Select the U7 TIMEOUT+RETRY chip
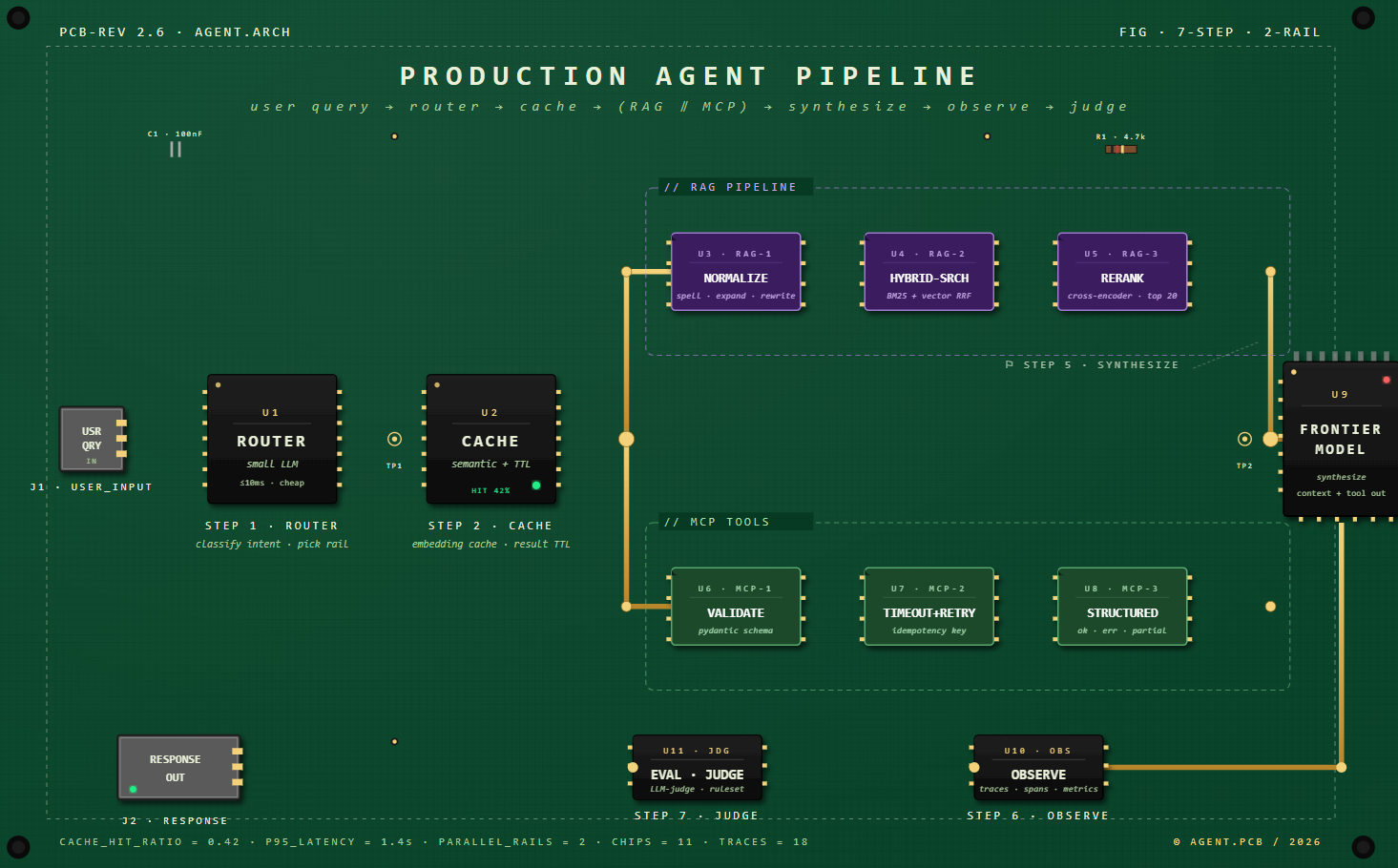The width and height of the screenshot is (1398, 868). (929, 606)
